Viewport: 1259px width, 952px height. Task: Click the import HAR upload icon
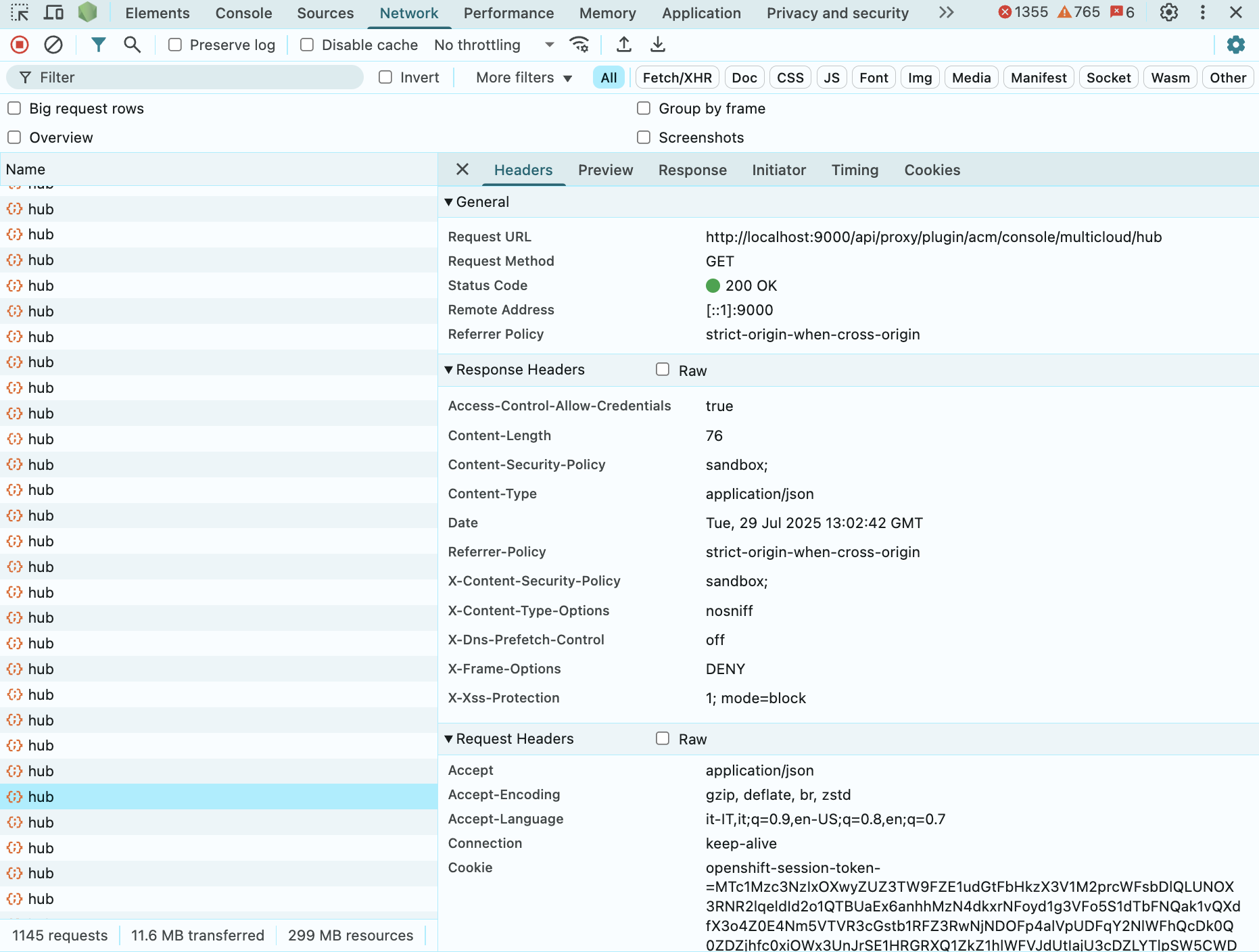pyautogui.click(x=624, y=45)
